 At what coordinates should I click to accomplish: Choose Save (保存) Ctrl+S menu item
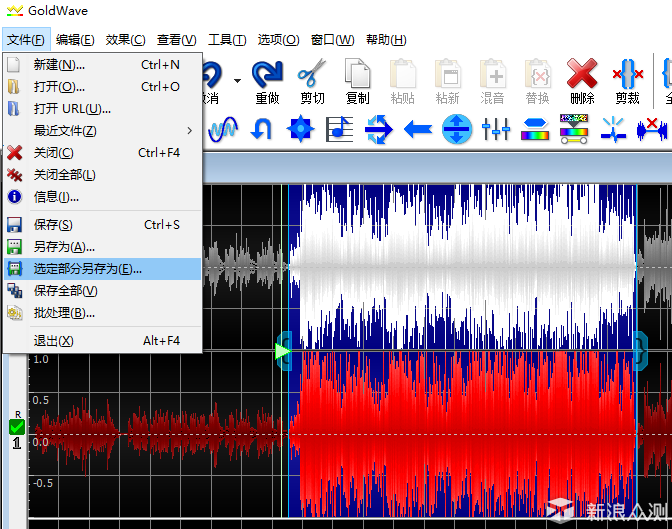[102, 225]
